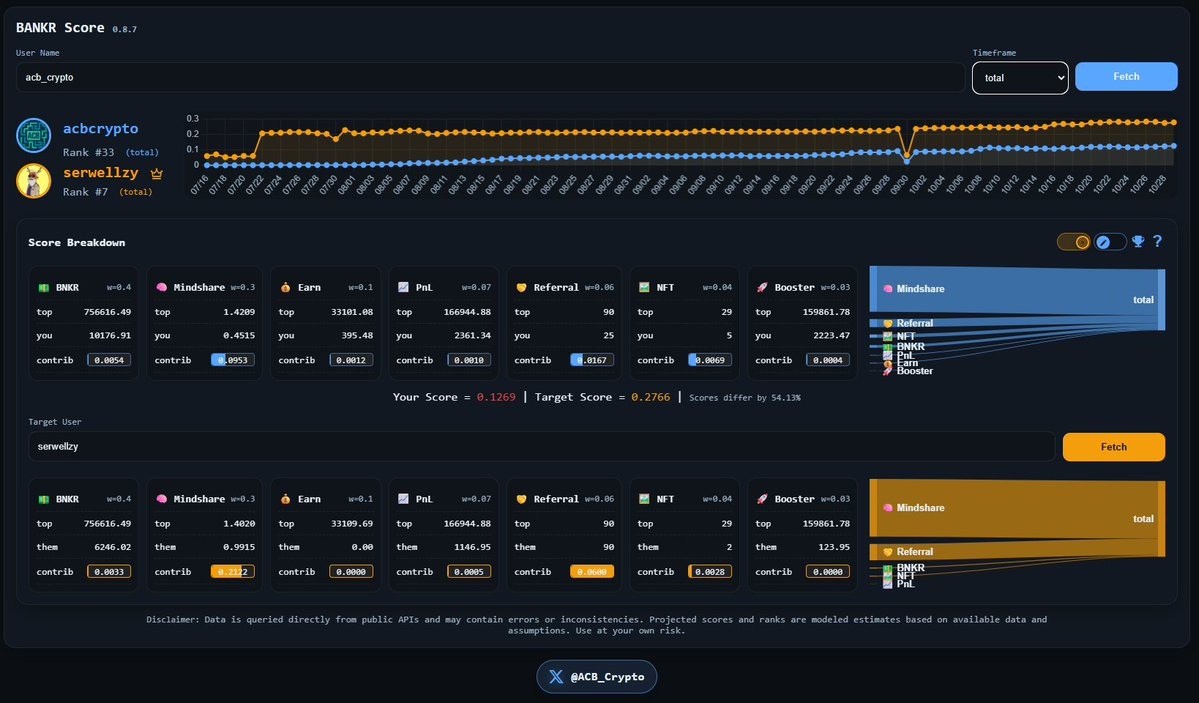This screenshot has width=1199, height=703.
Task: Click the brain icon on your Mindshare card
Action: coord(161,287)
